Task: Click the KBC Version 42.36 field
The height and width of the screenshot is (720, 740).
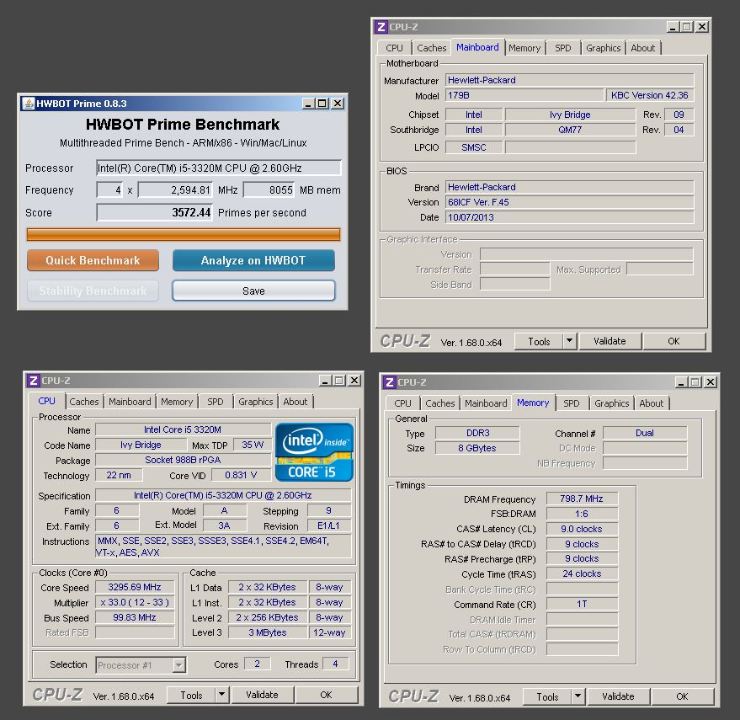Action: [x=649, y=95]
